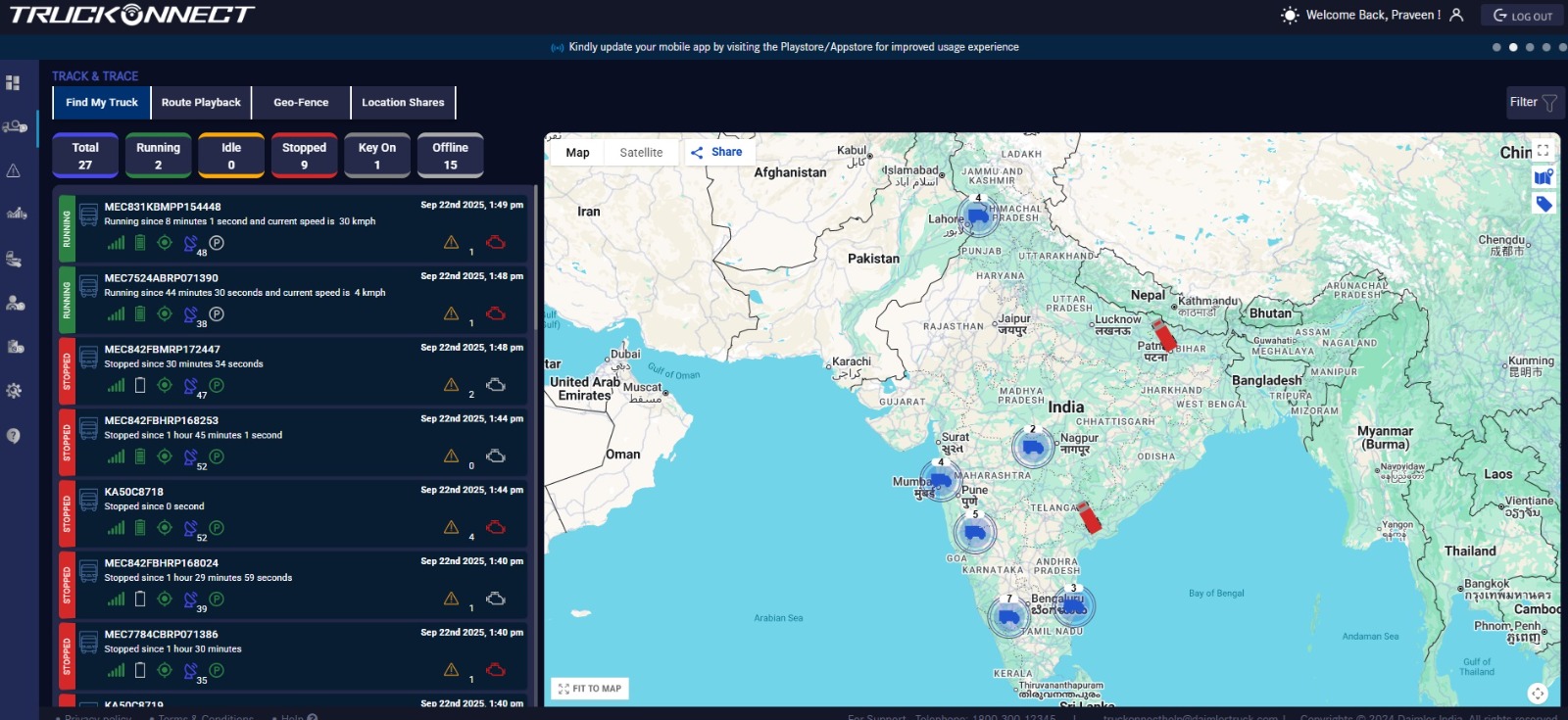The image size is (1568, 720).
Task: Open the help question mark in sidebar
Action: (14, 436)
